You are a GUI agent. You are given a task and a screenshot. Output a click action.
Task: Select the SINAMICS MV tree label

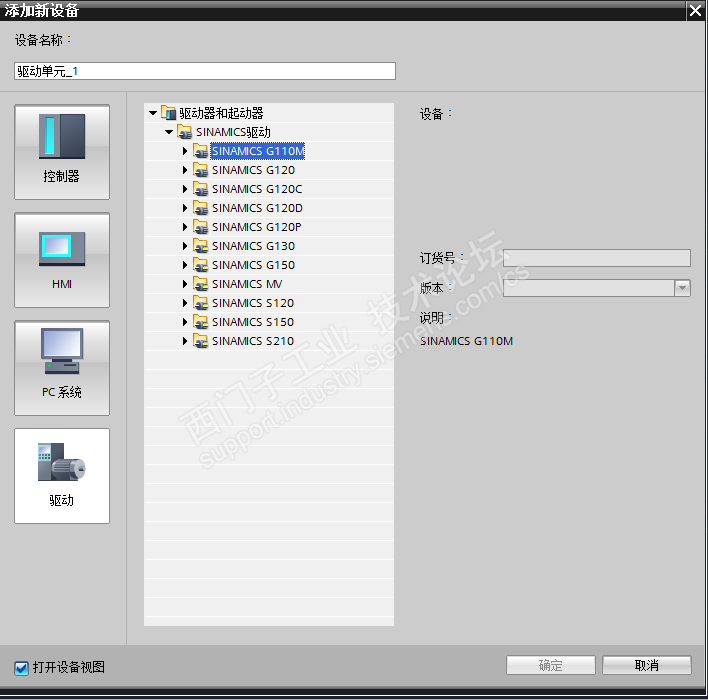[247, 284]
